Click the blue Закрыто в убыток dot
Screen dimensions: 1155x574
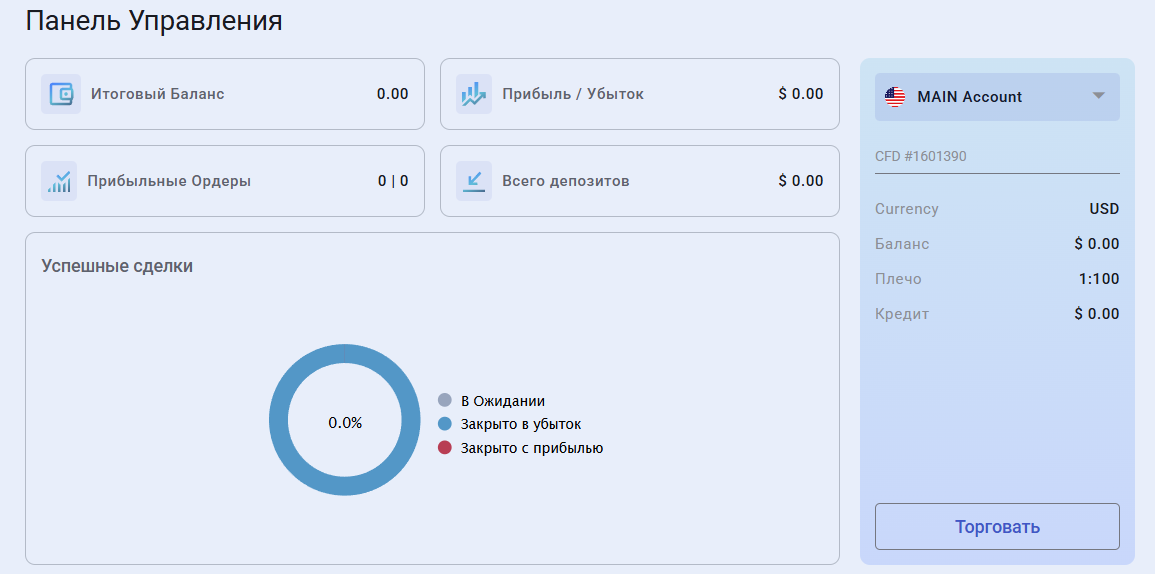tap(445, 424)
